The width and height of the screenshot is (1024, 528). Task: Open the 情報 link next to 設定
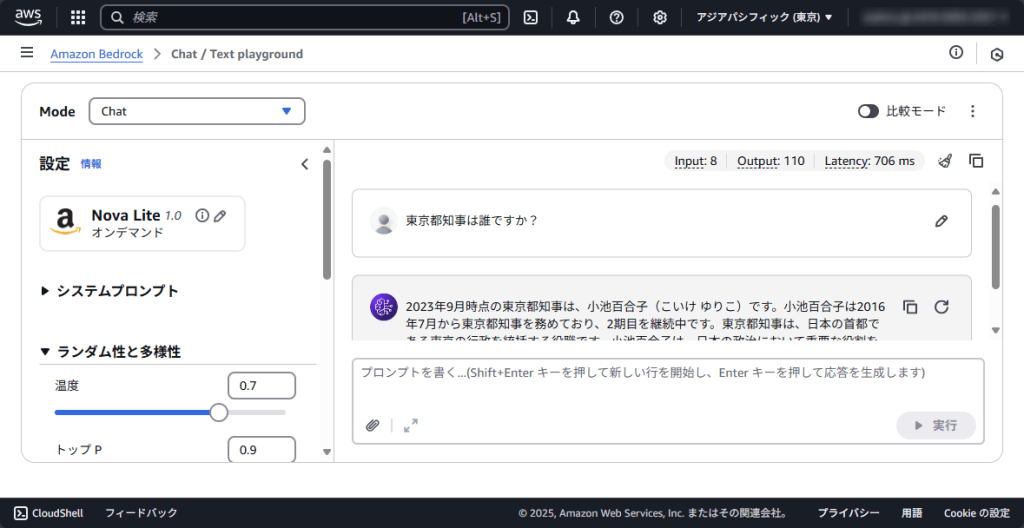coord(91,164)
